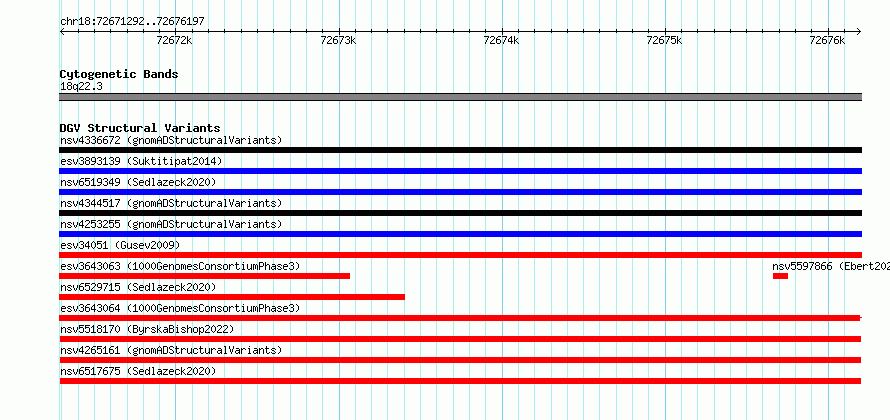
Task: Click the blue bar under nsv4253255
Action: (461, 234)
